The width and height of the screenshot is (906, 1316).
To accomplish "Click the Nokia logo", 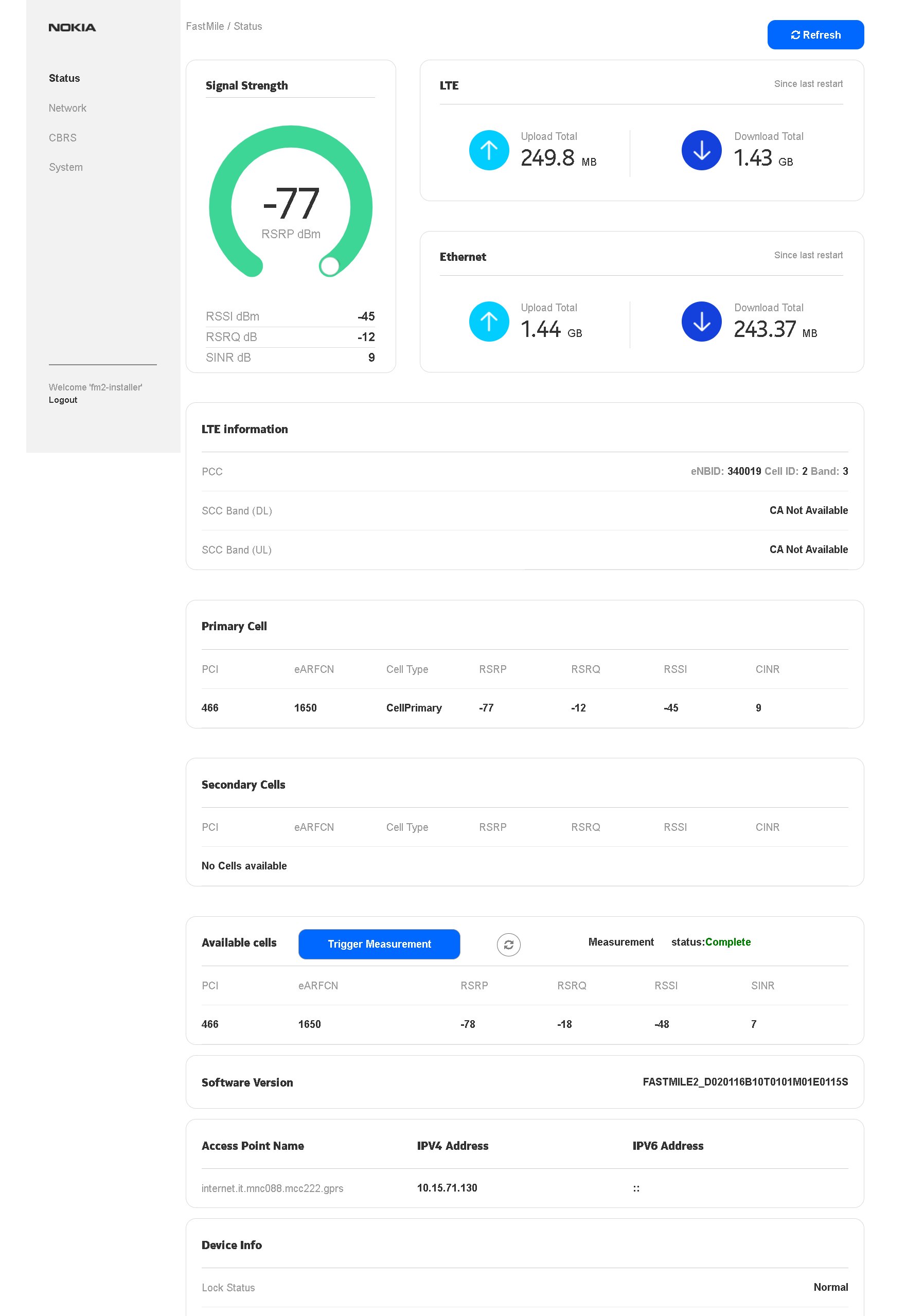I will point(72,27).
